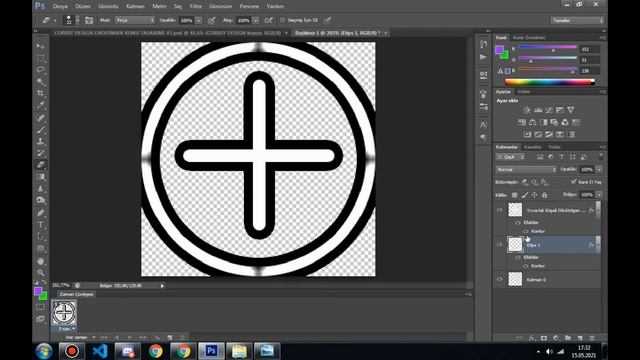Open the Brush panel toggle icon
This screenshot has height=360, width=640.
point(89,20)
